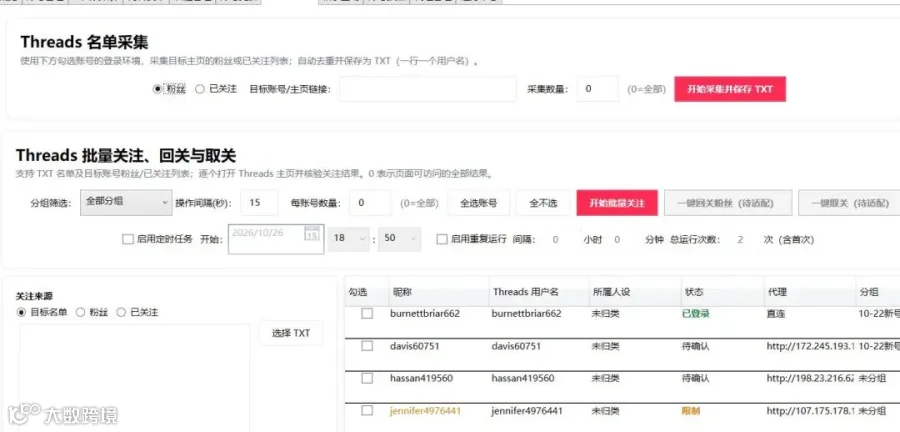The image size is (900, 432).
Task: Click 开始采集并保存 TXT button
Action: click(x=730, y=89)
